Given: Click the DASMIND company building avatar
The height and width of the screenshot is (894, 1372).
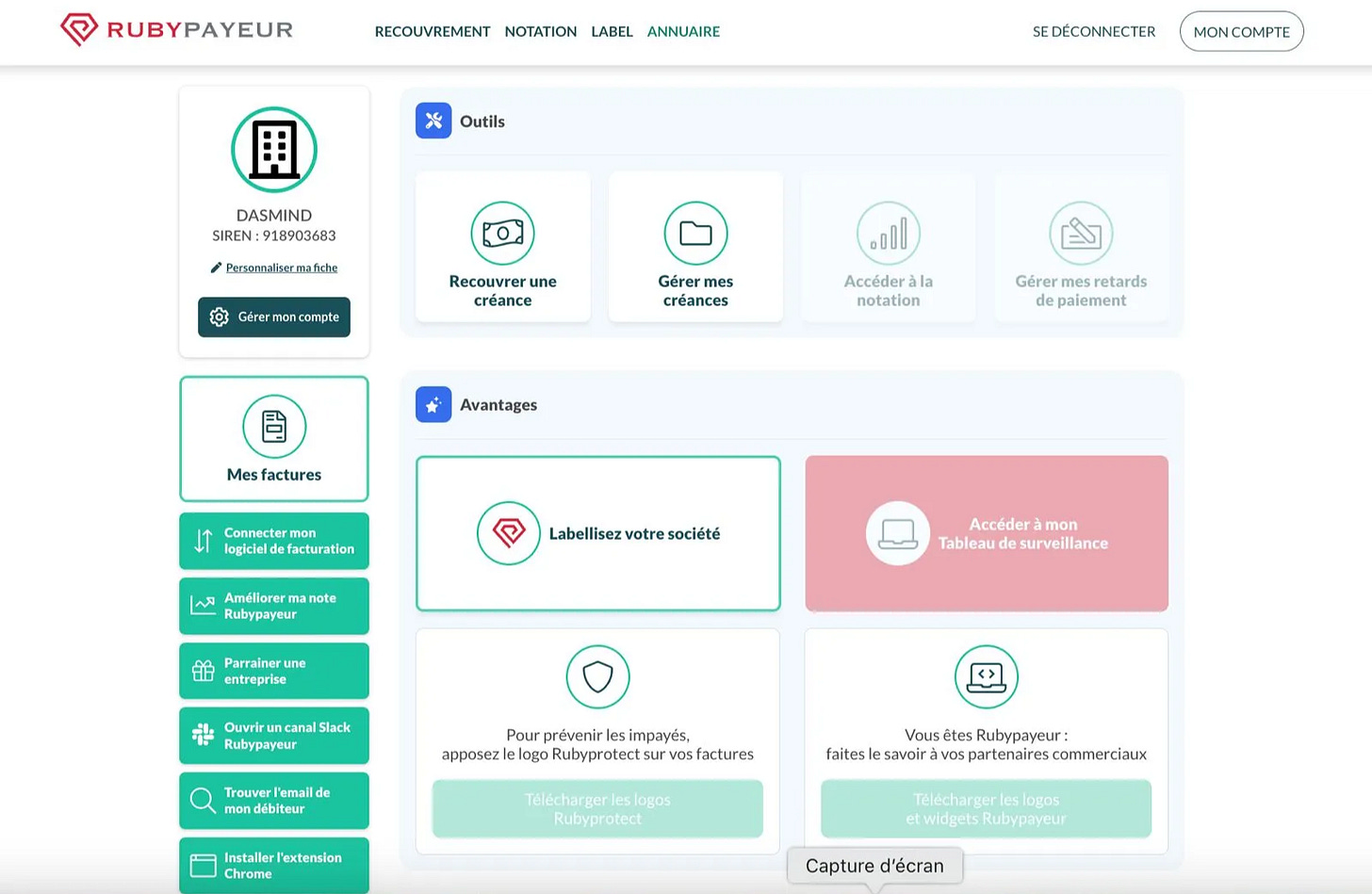Looking at the screenshot, I should point(274,150).
